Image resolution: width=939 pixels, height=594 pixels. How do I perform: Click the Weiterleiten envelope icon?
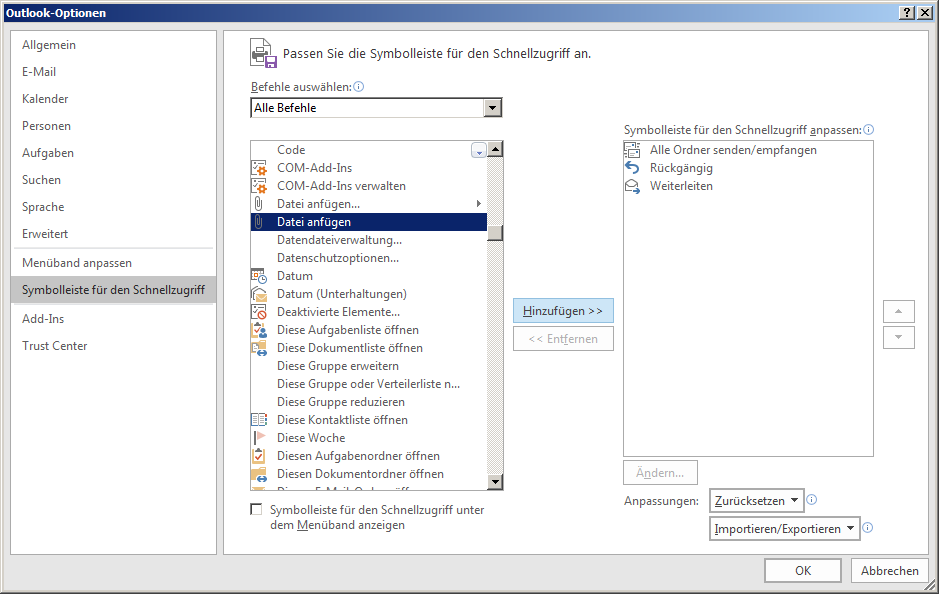[632, 186]
